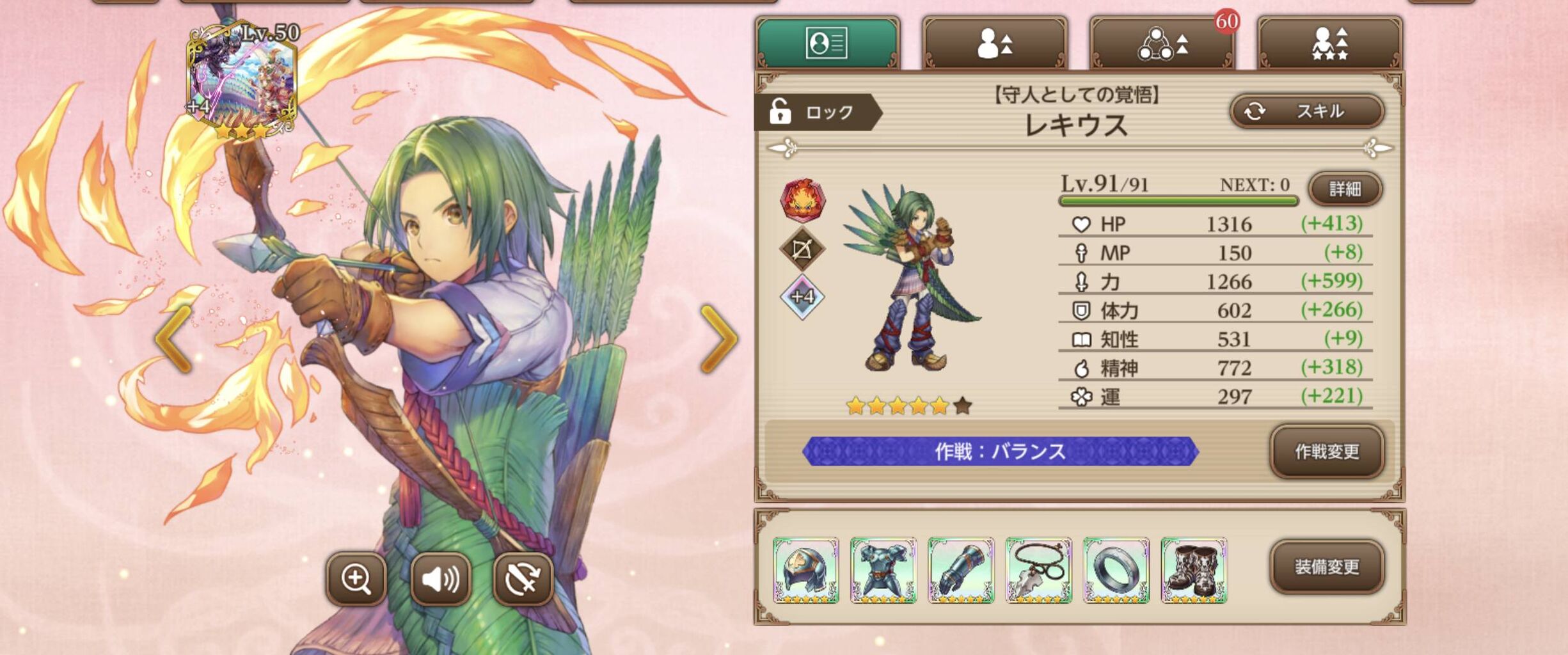Select the necklace accessory slot

tap(1038, 570)
